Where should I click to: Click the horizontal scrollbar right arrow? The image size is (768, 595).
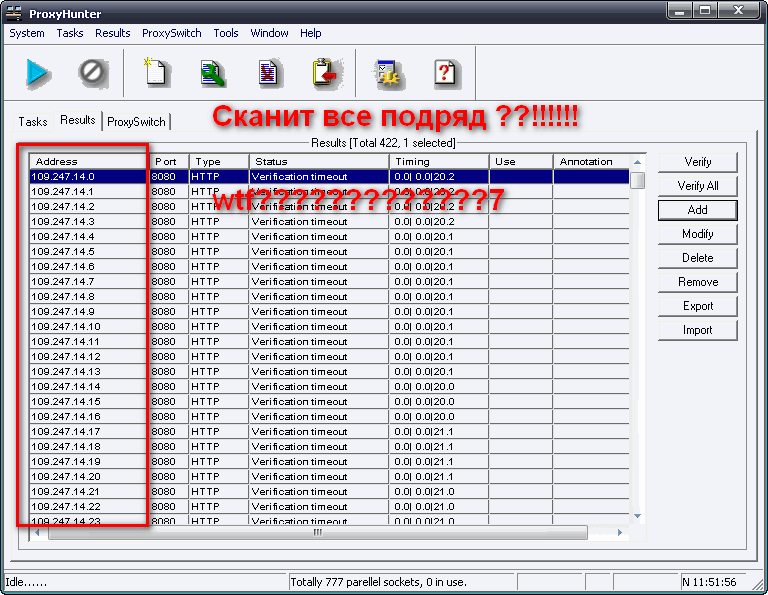click(x=620, y=532)
